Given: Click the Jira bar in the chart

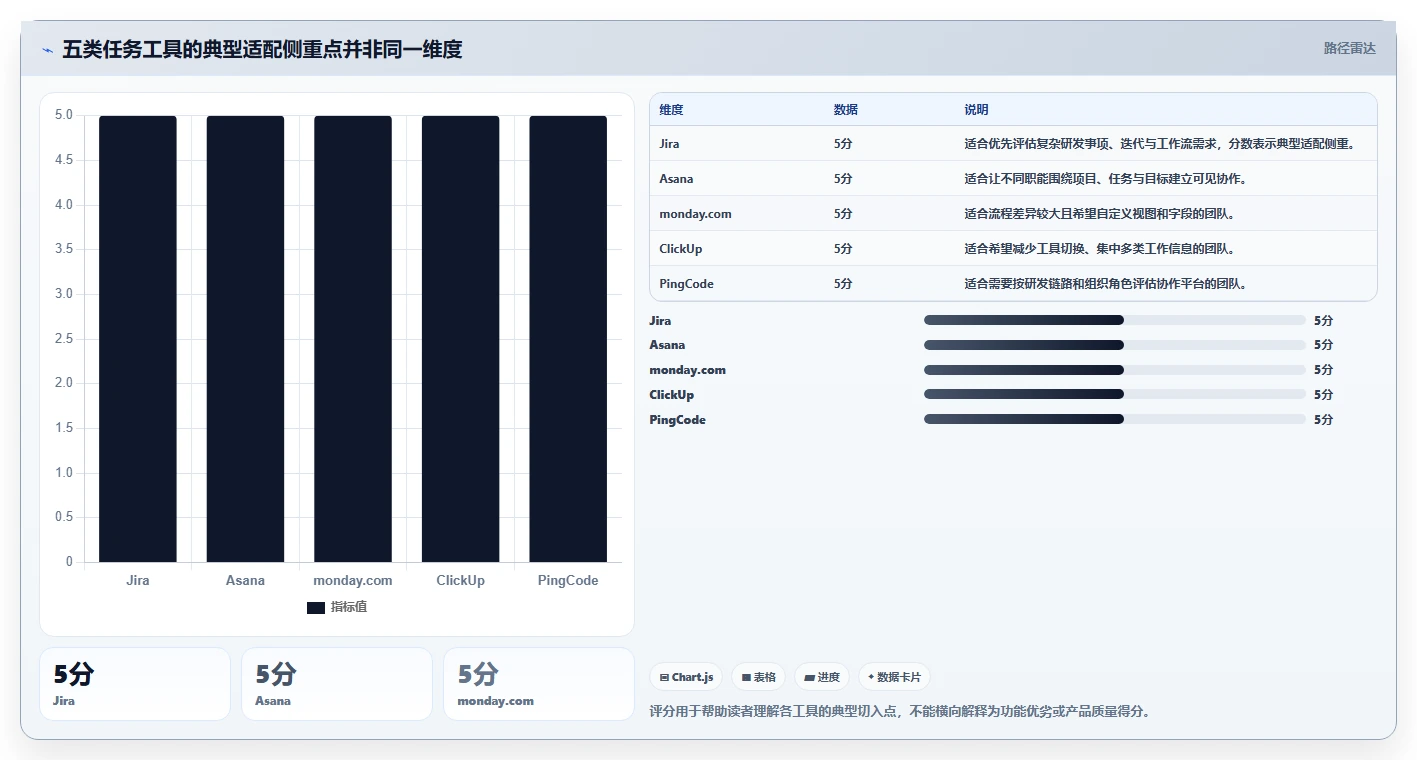Looking at the screenshot, I should point(138,339).
